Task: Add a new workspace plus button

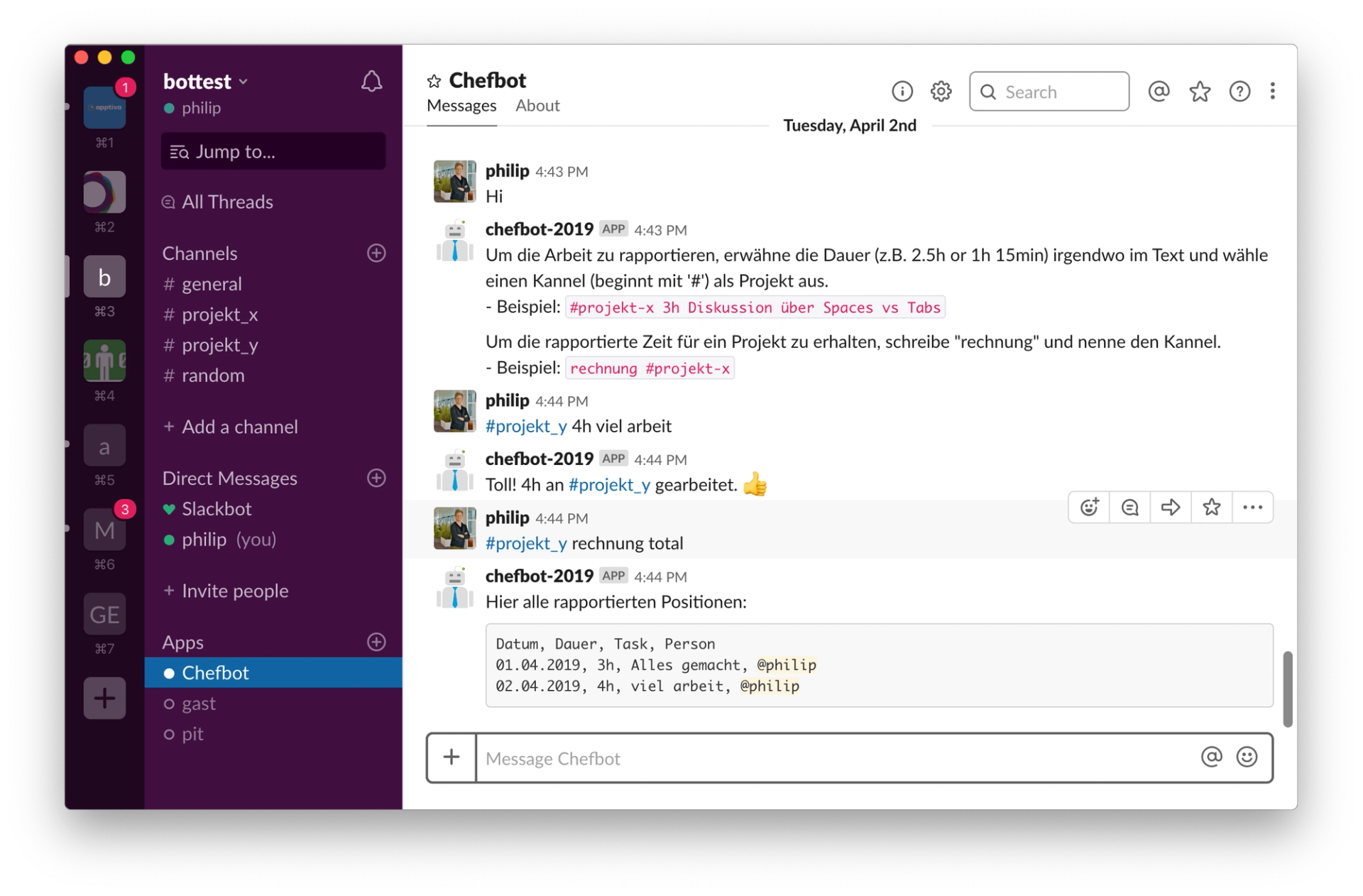Action: coord(104,699)
